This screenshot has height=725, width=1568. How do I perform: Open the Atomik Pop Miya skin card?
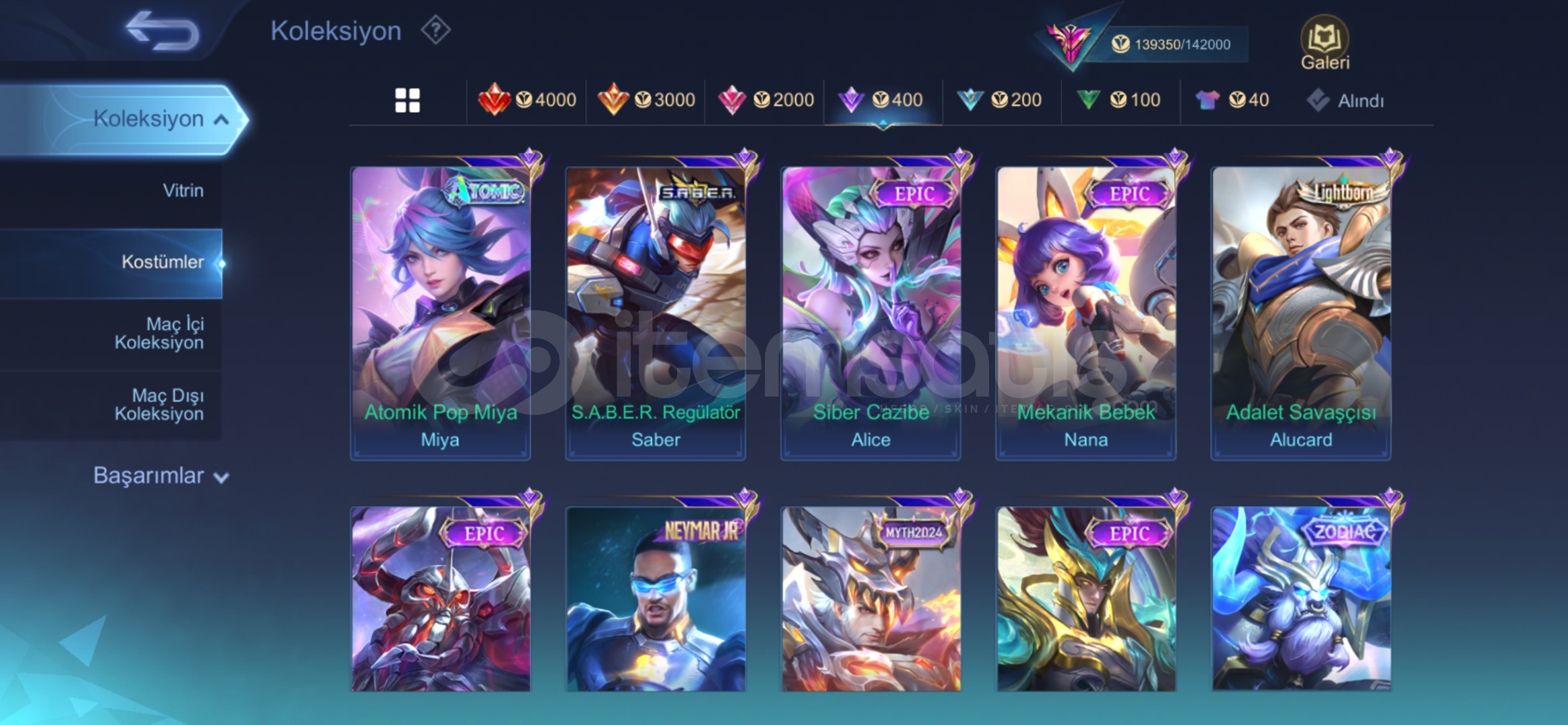coord(441,313)
